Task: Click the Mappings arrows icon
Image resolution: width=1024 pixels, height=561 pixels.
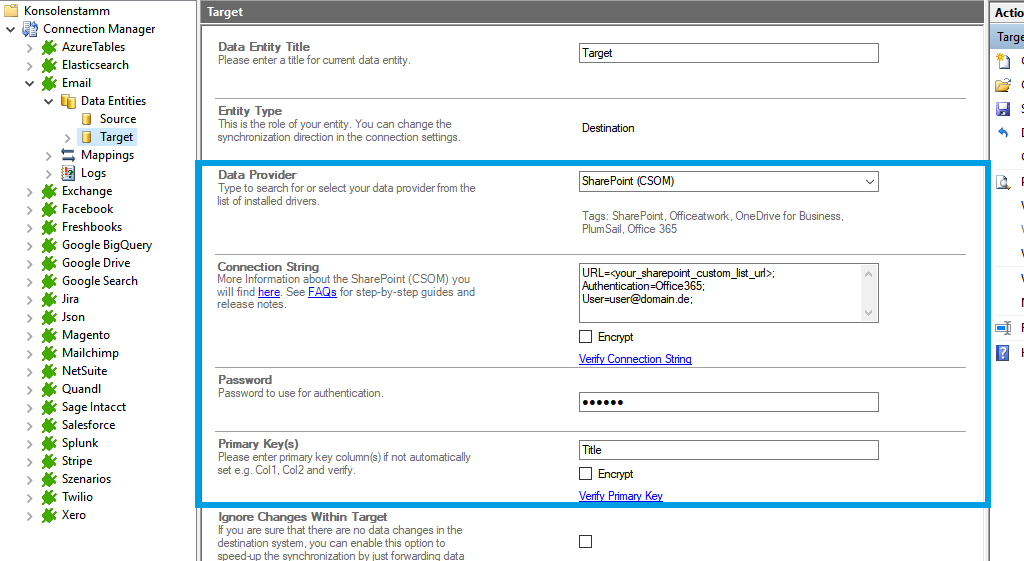Action: tap(68, 155)
